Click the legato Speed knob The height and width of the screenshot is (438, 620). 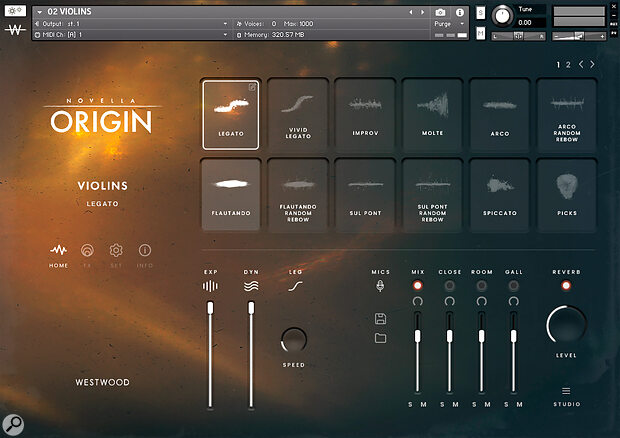[x=294, y=340]
